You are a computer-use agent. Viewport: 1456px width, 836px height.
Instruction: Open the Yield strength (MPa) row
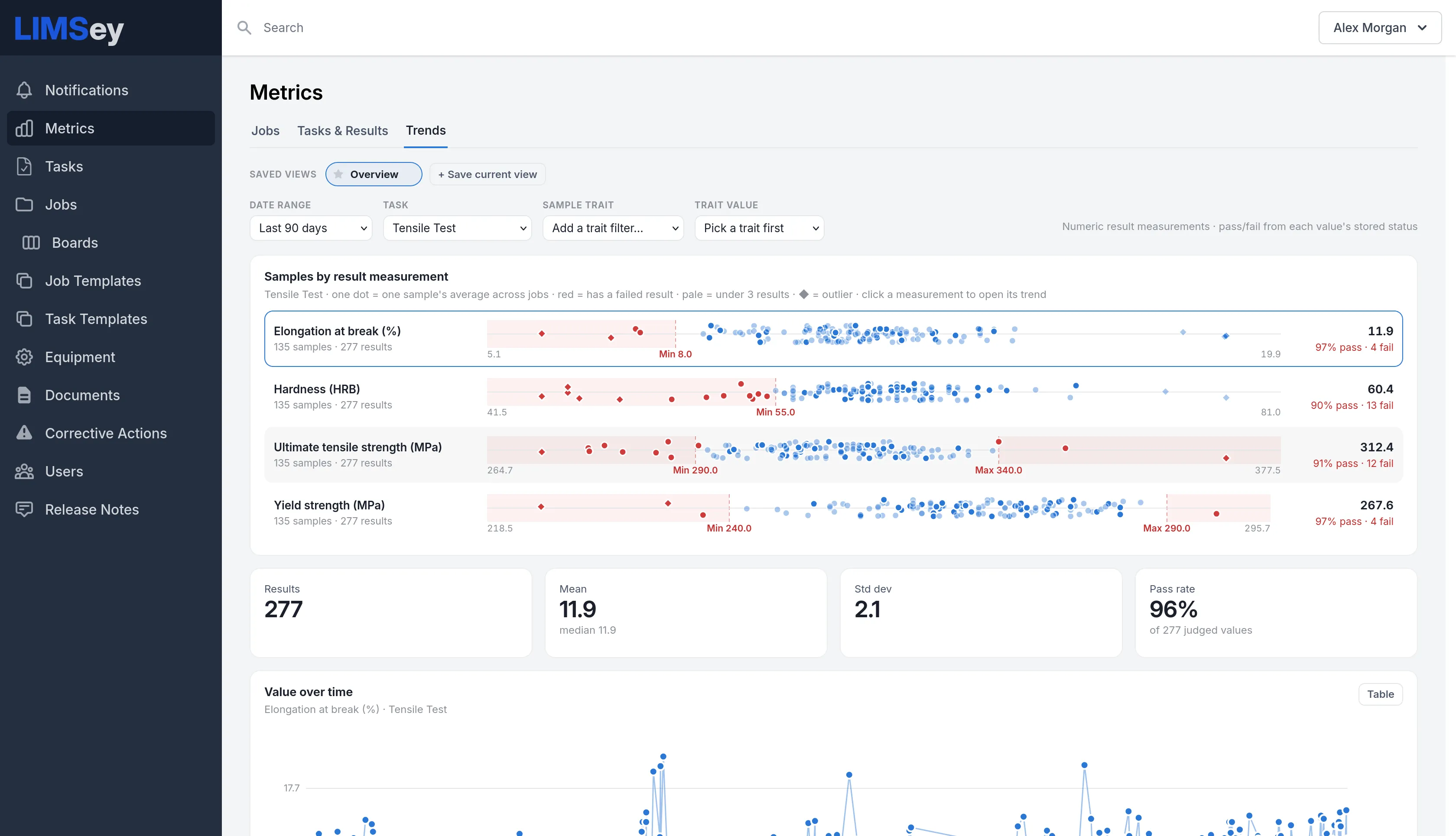(833, 513)
